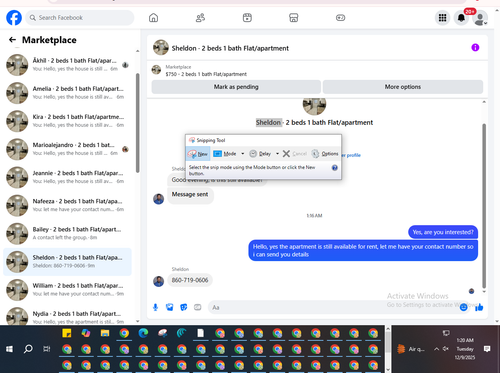Open the Jeannie conversation
Screen dimensions: 500x373
click(x=67, y=177)
